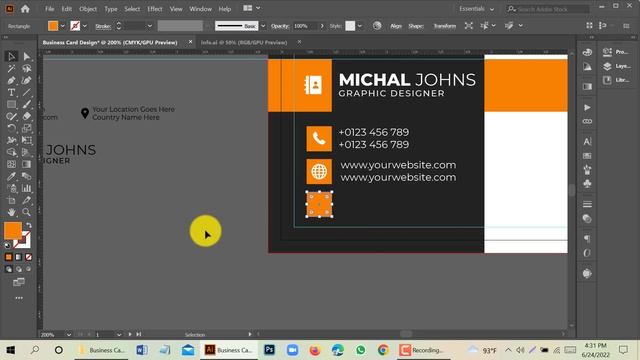Set paint mode to Gradient
640x360 pixels.
18,257
